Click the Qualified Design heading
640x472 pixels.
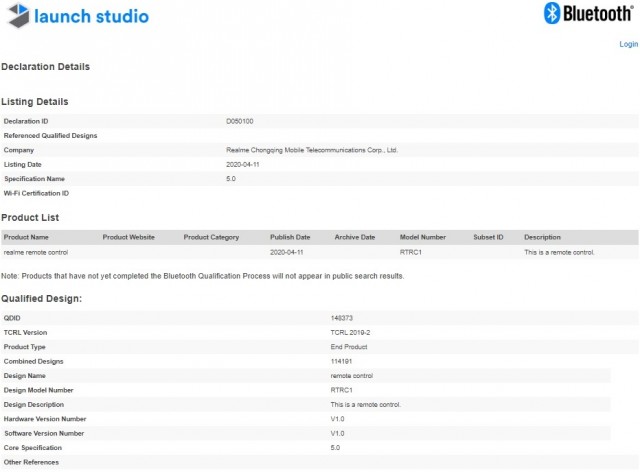(x=42, y=298)
